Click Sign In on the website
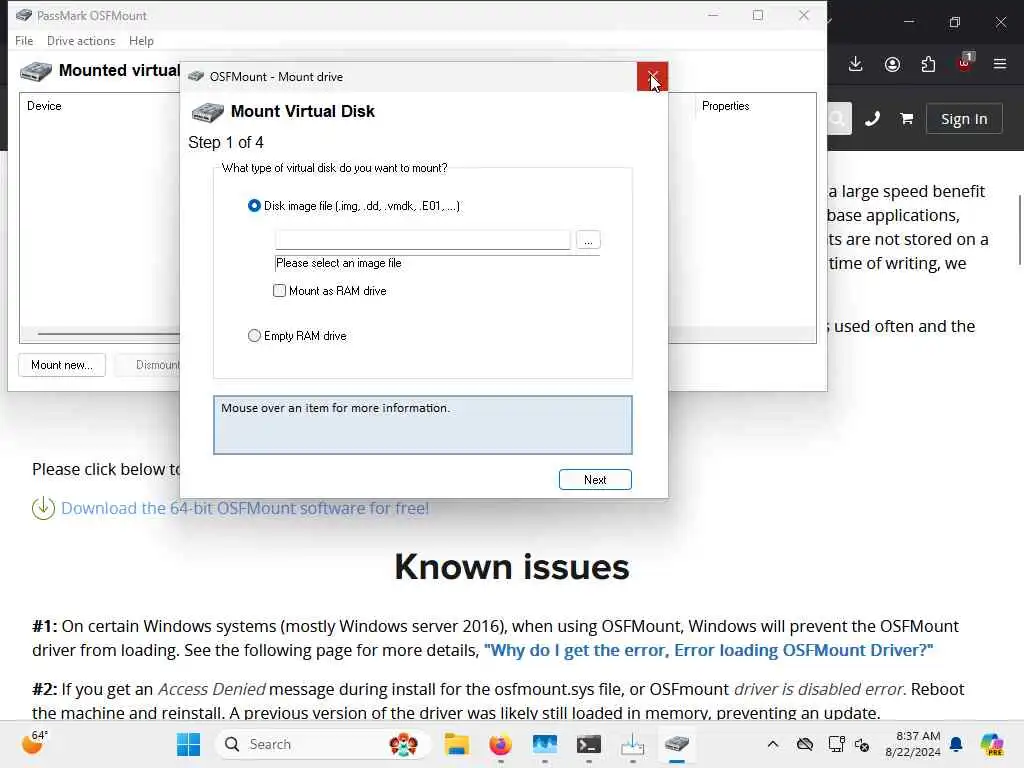Viewport: 1024px width, 768px height. click(x=964, y=119)
